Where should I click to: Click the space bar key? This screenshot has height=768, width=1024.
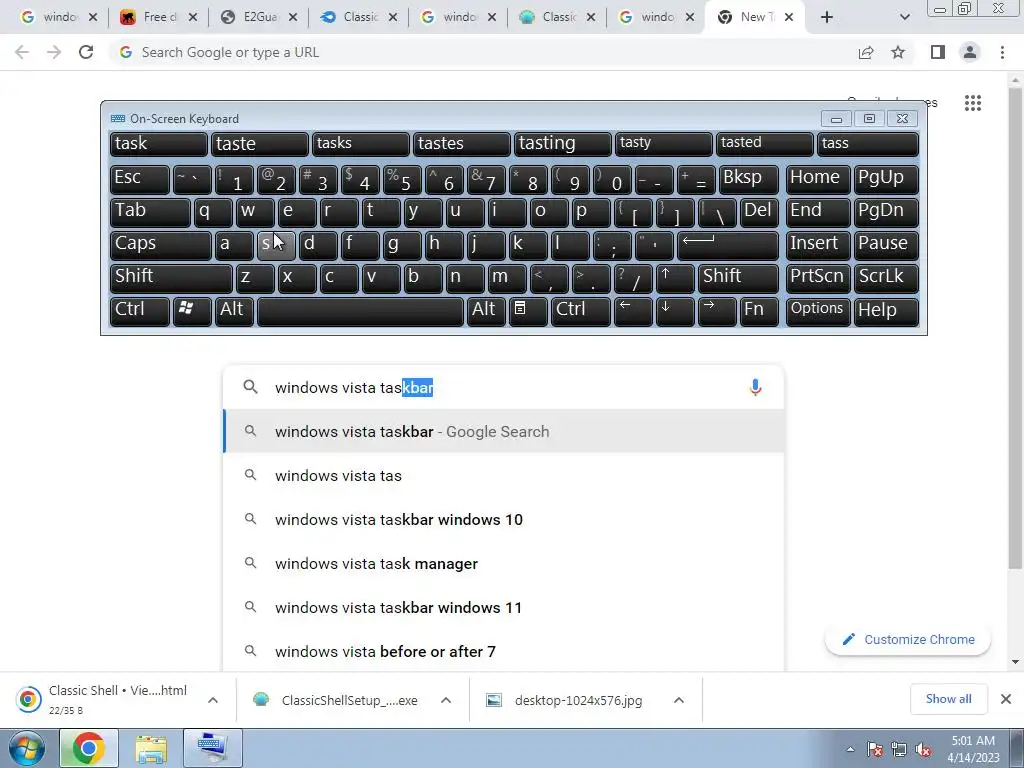(x=360, y=310)
